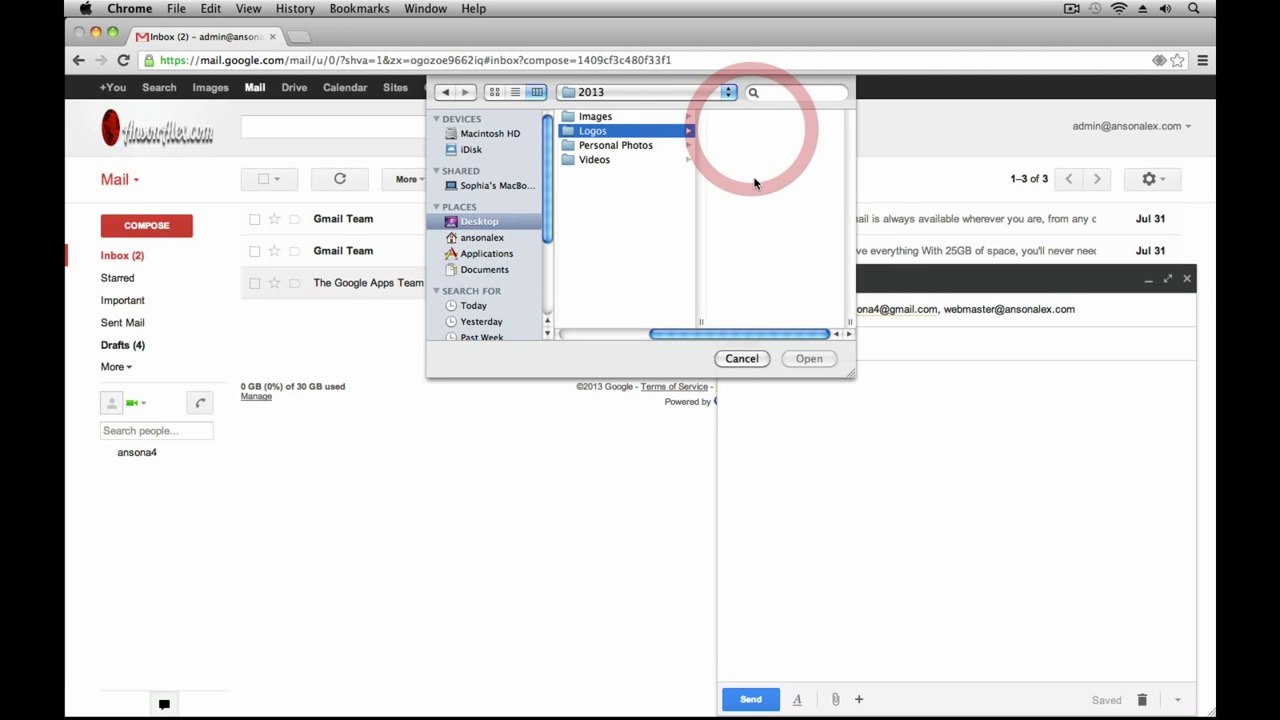Viewport: 1280px width, 720px height.
Task: Open Calendar in Google bar
Action: point(345,87)
